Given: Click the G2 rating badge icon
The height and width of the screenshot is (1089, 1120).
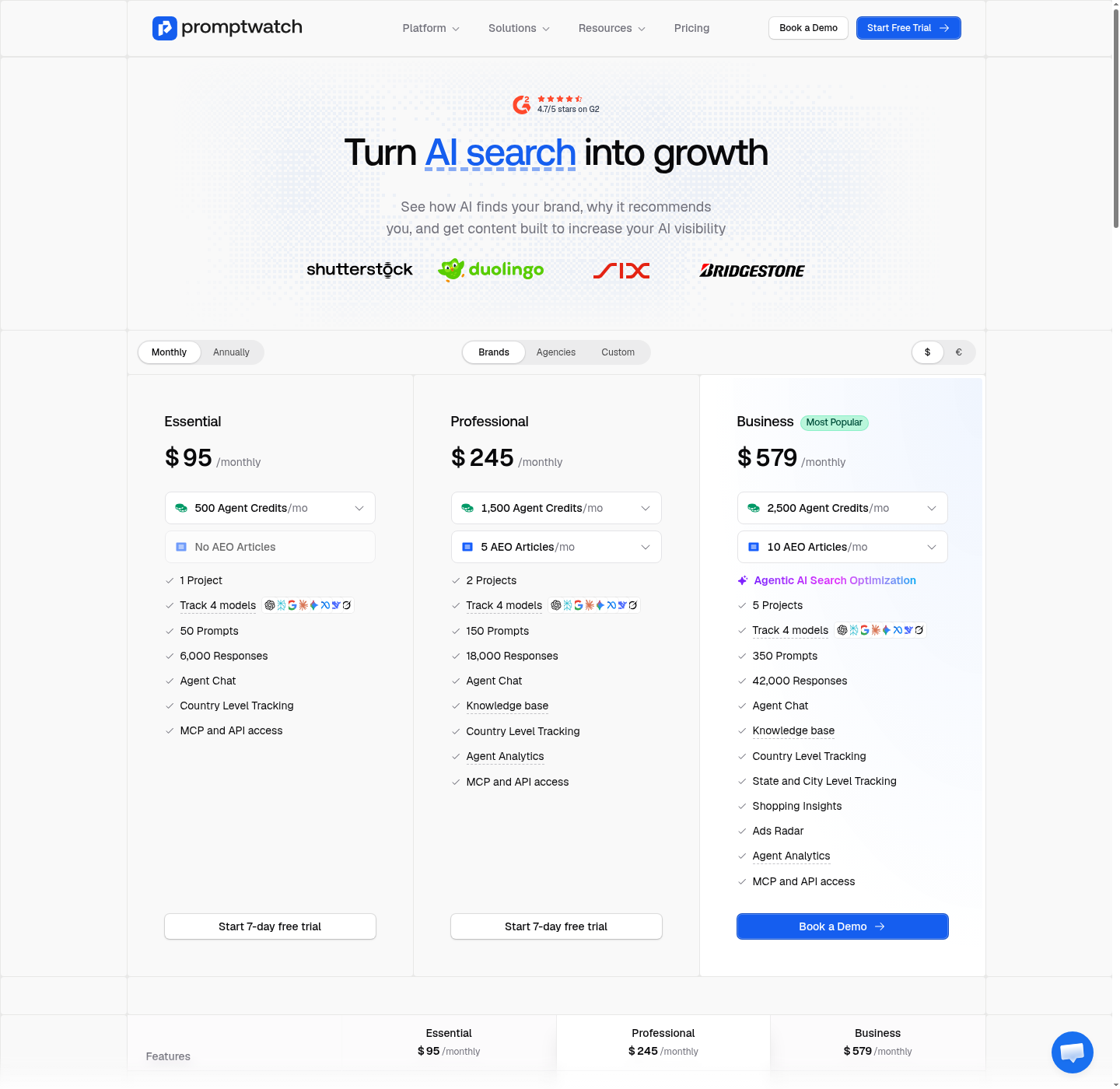Looking at the screenshot, I should point(522,104).
